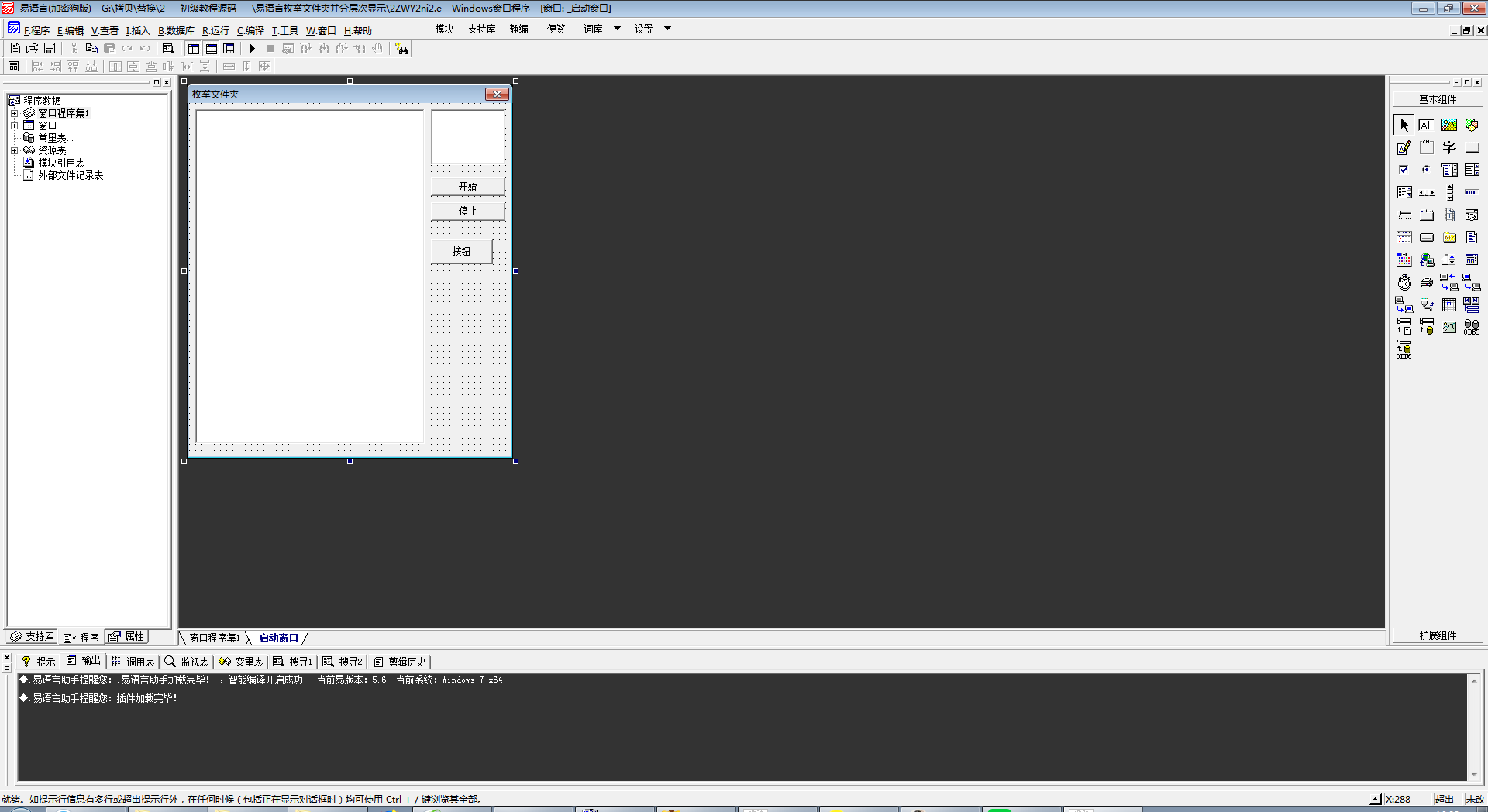Close the left program tree panel
Screen dimensions: 1488x812
167,82
